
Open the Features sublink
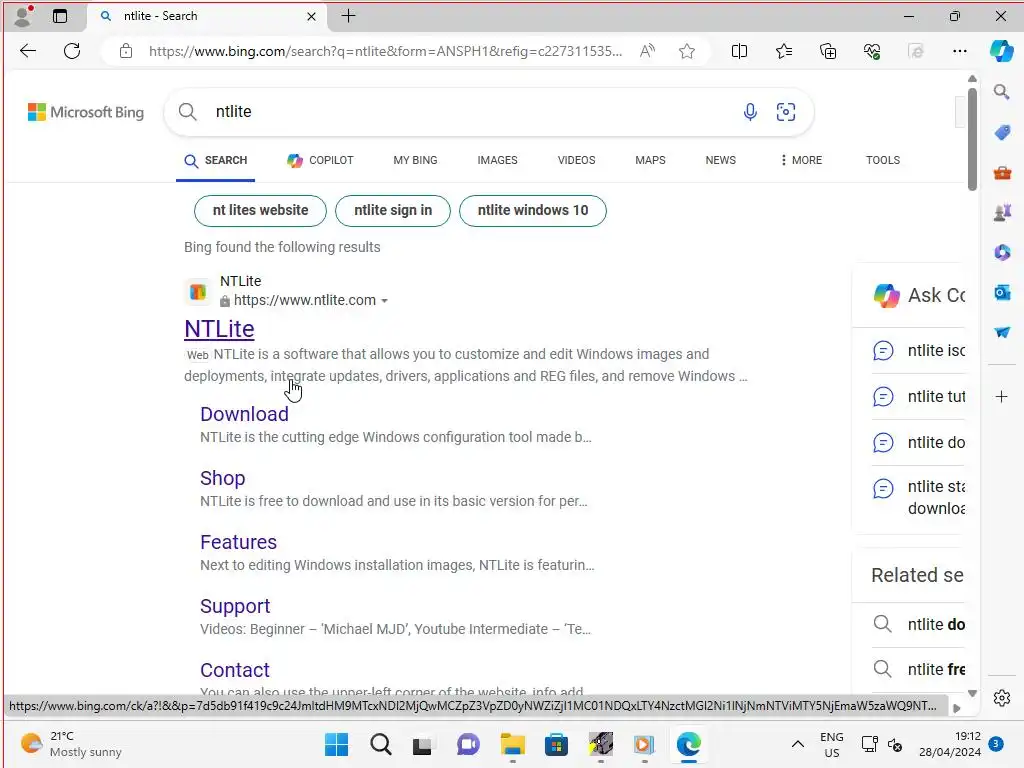(238, 542)
